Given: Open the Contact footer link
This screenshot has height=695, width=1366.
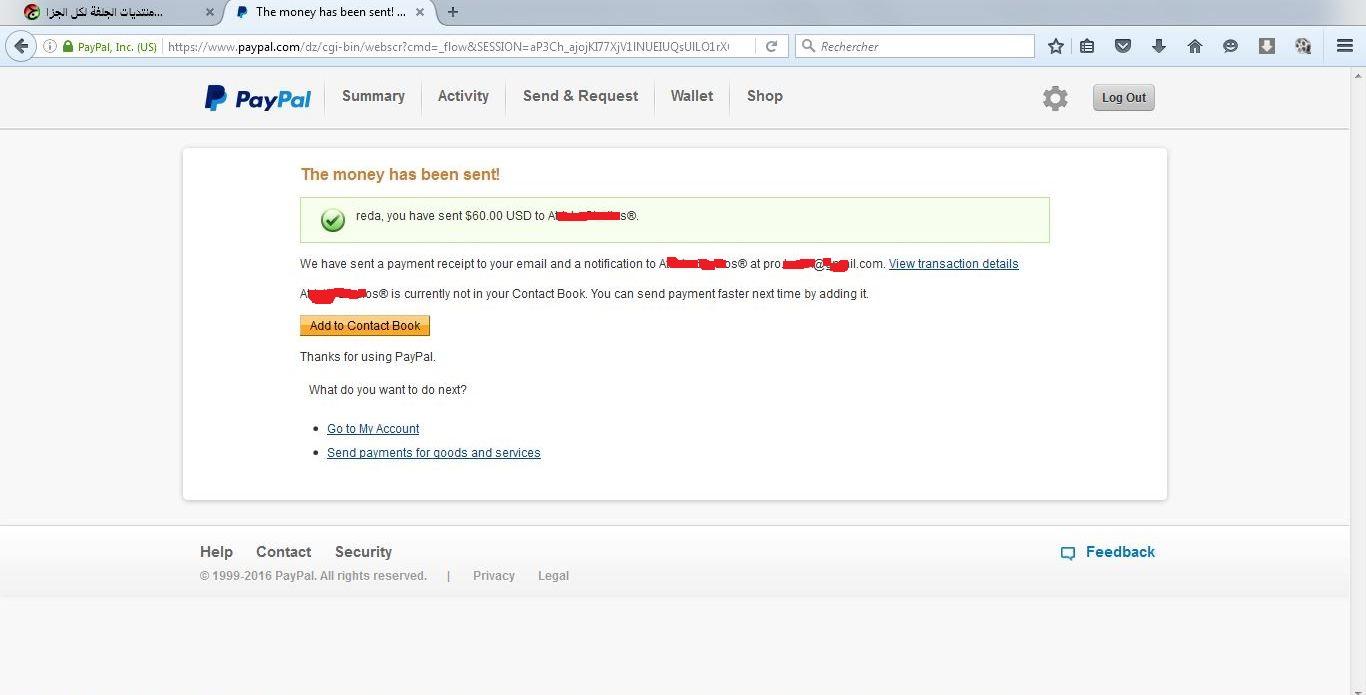Looking at the screenshot, I should point(284,552).
